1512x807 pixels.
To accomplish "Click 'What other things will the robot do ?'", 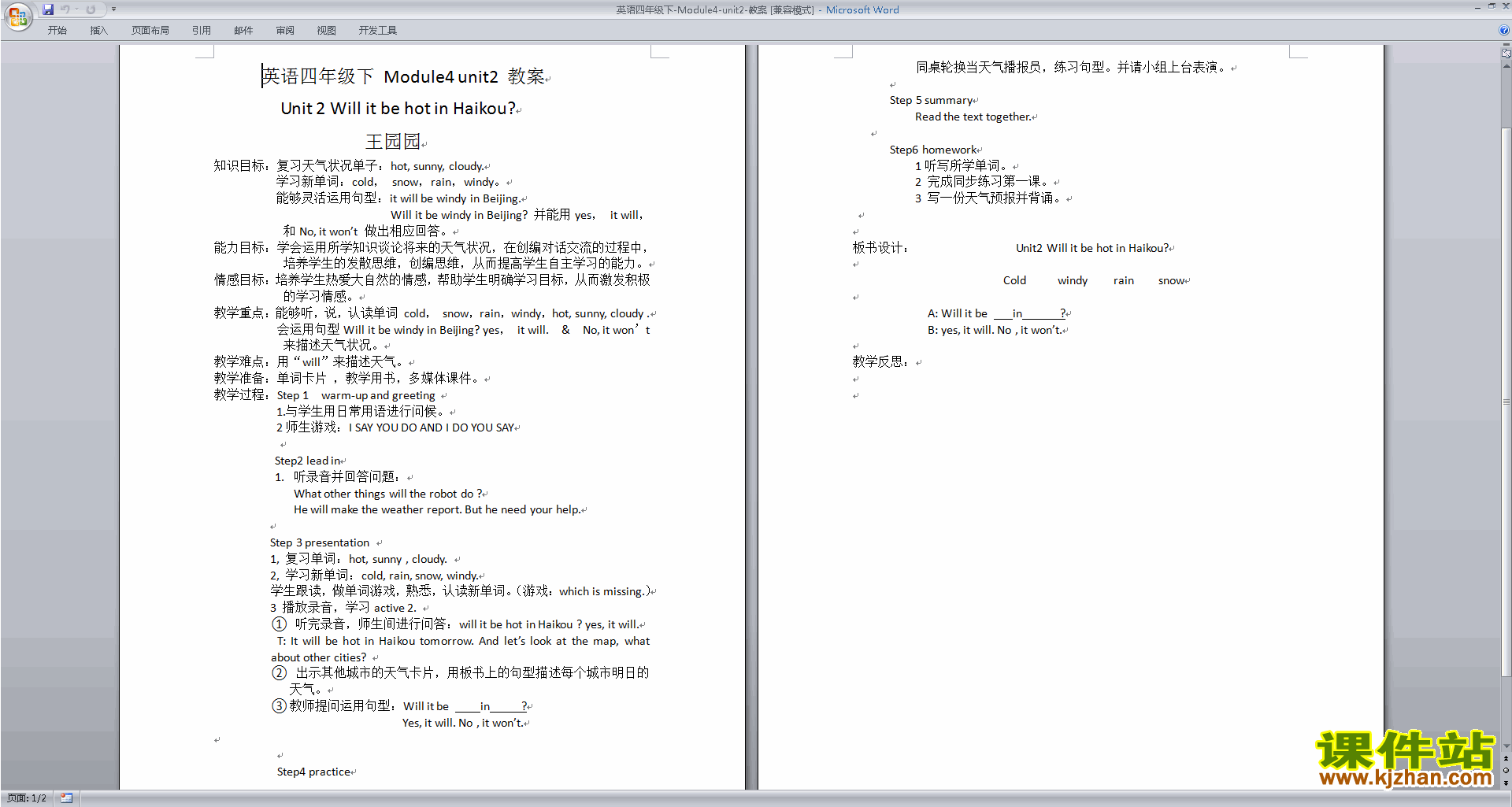I will click(388, 494).
